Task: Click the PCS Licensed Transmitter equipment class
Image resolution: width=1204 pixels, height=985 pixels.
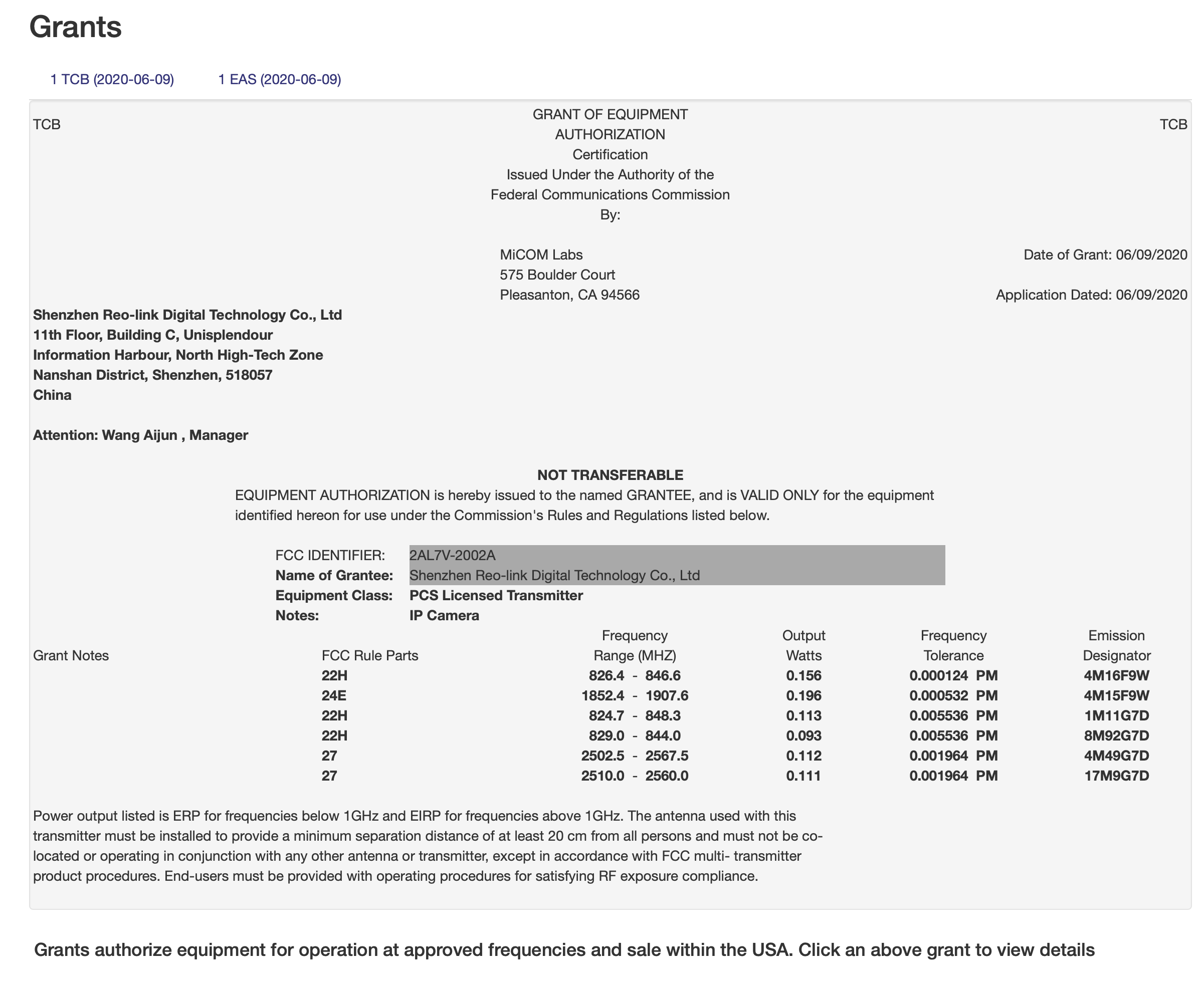Action: [496, 595]
